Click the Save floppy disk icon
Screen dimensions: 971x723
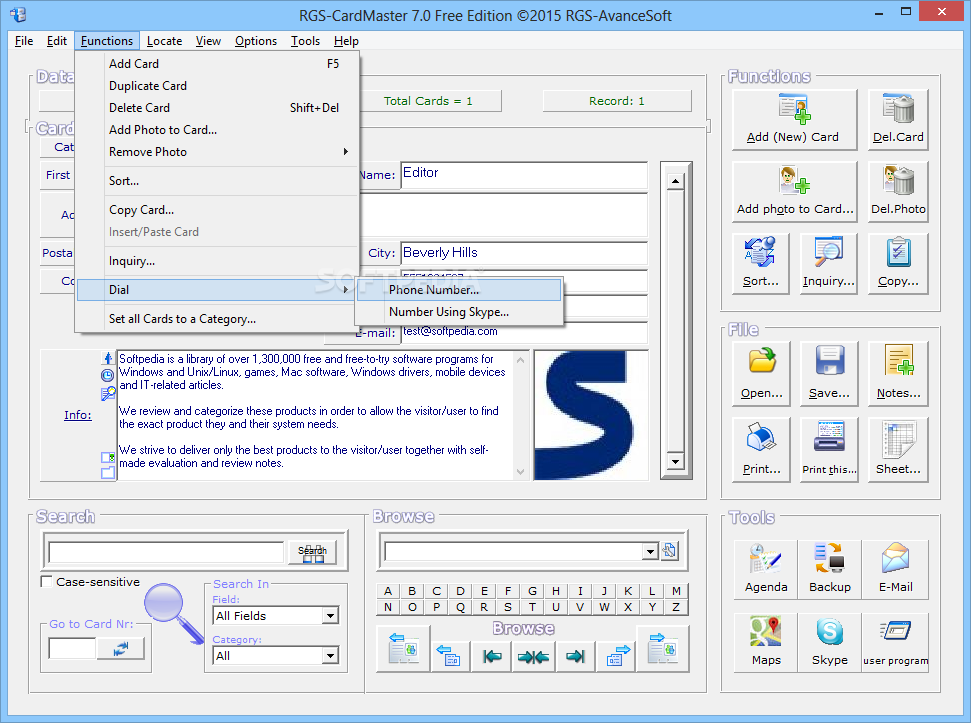click(829, 373)
